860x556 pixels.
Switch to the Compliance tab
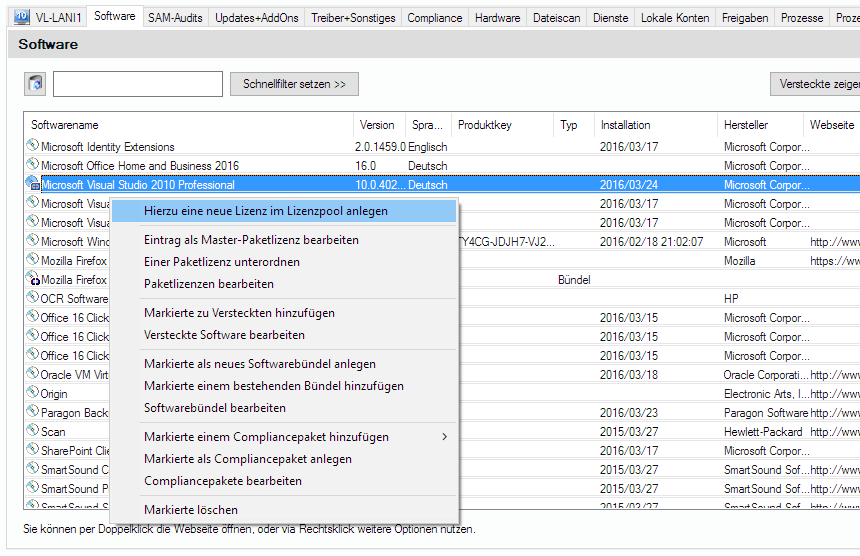point(434,18)
